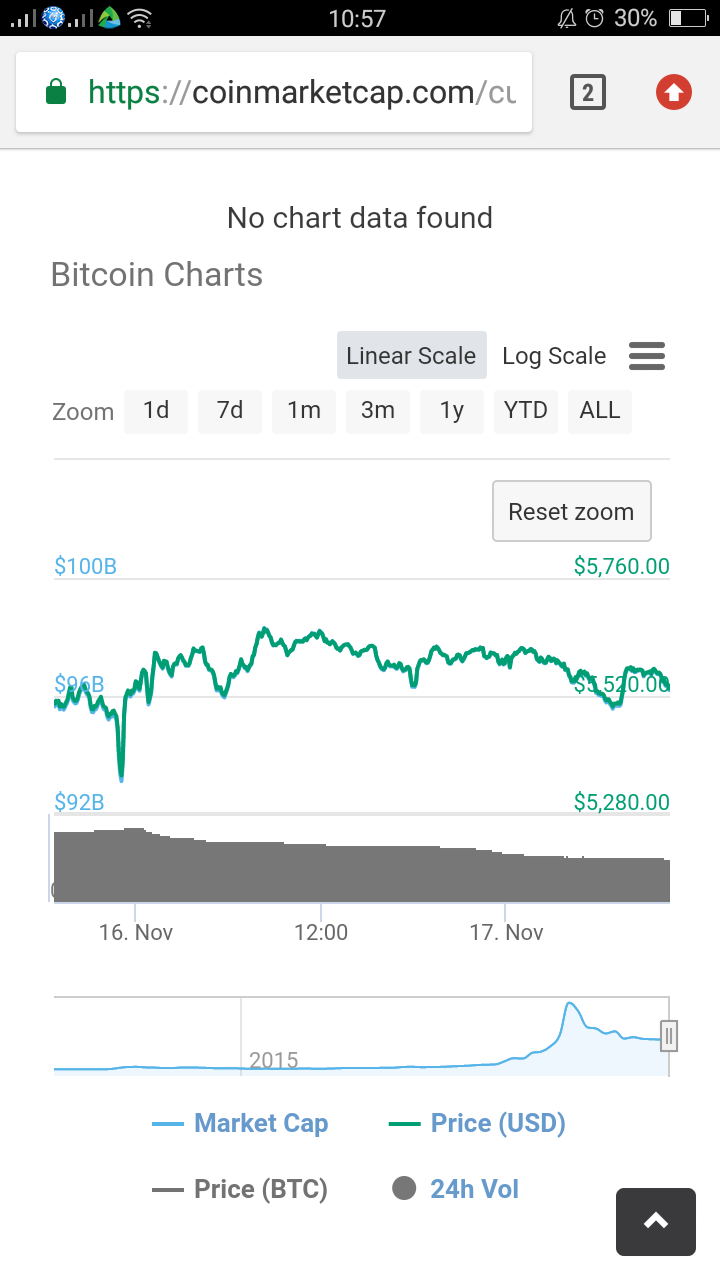Open the chart hamburger menu icon
This screenshot has height=1280, width=720.
click(x=647, y=356)
